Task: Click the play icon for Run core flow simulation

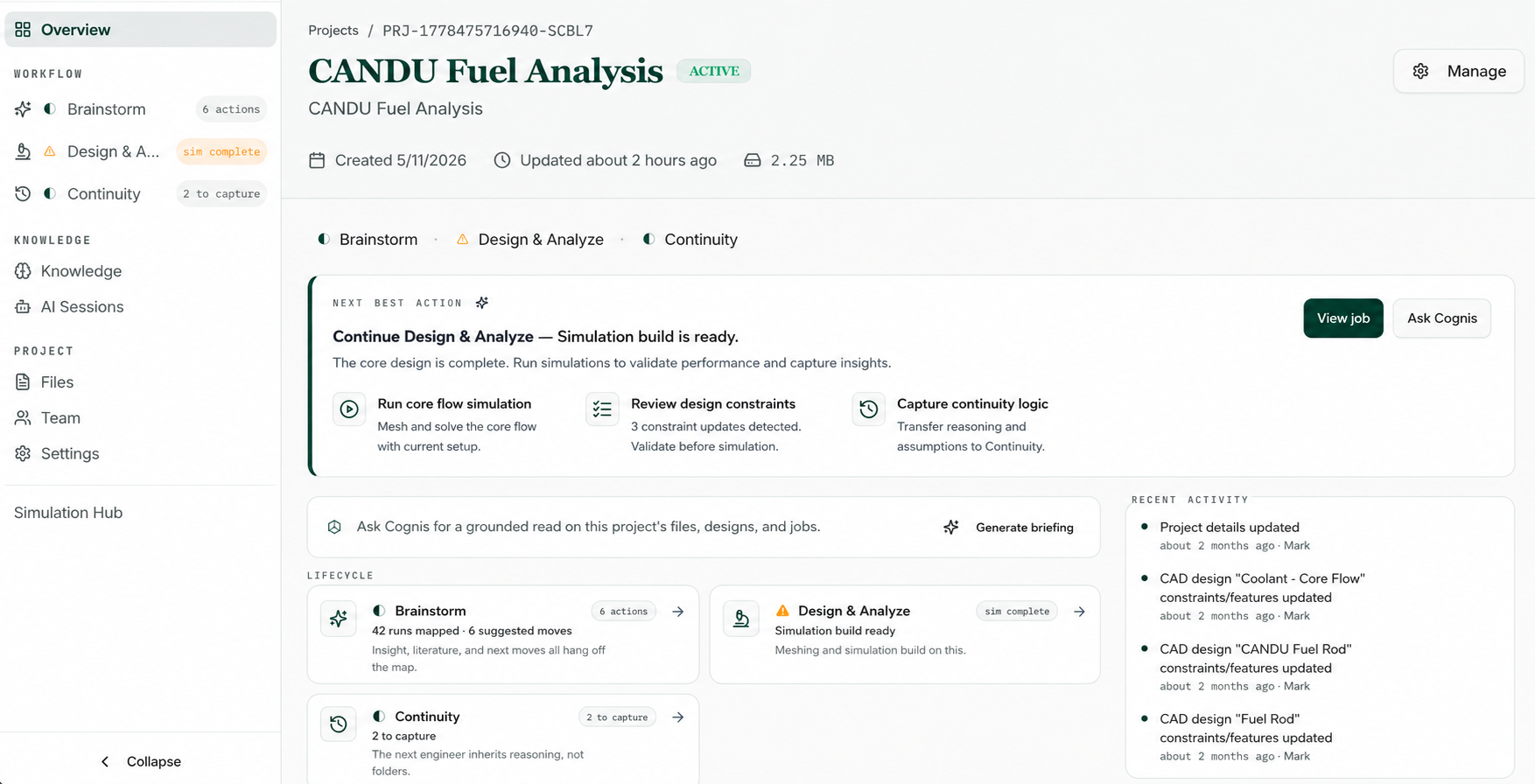Action: 349,409
